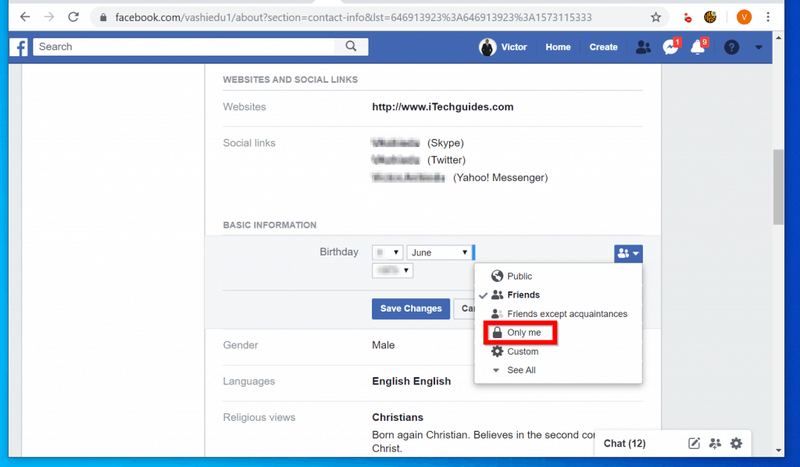800x467 pixels.
Task: Reload the page
Action: click(x=73, y=17)
